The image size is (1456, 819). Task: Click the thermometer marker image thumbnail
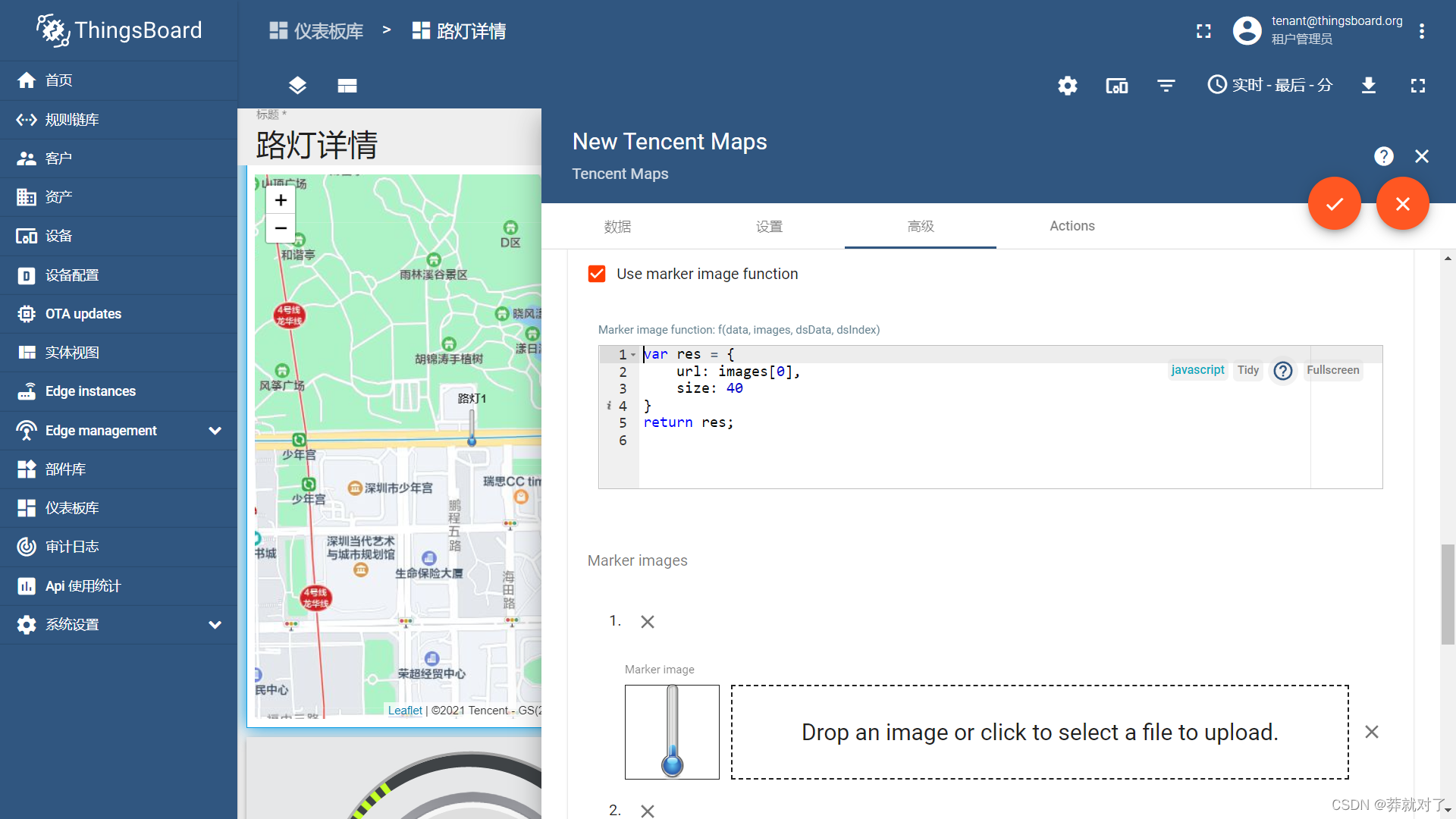[x=672, y=732]
